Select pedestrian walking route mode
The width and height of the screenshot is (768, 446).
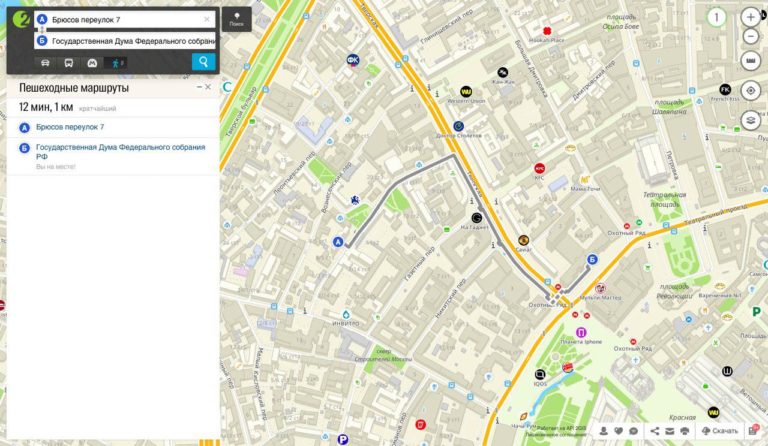(117, 62)
